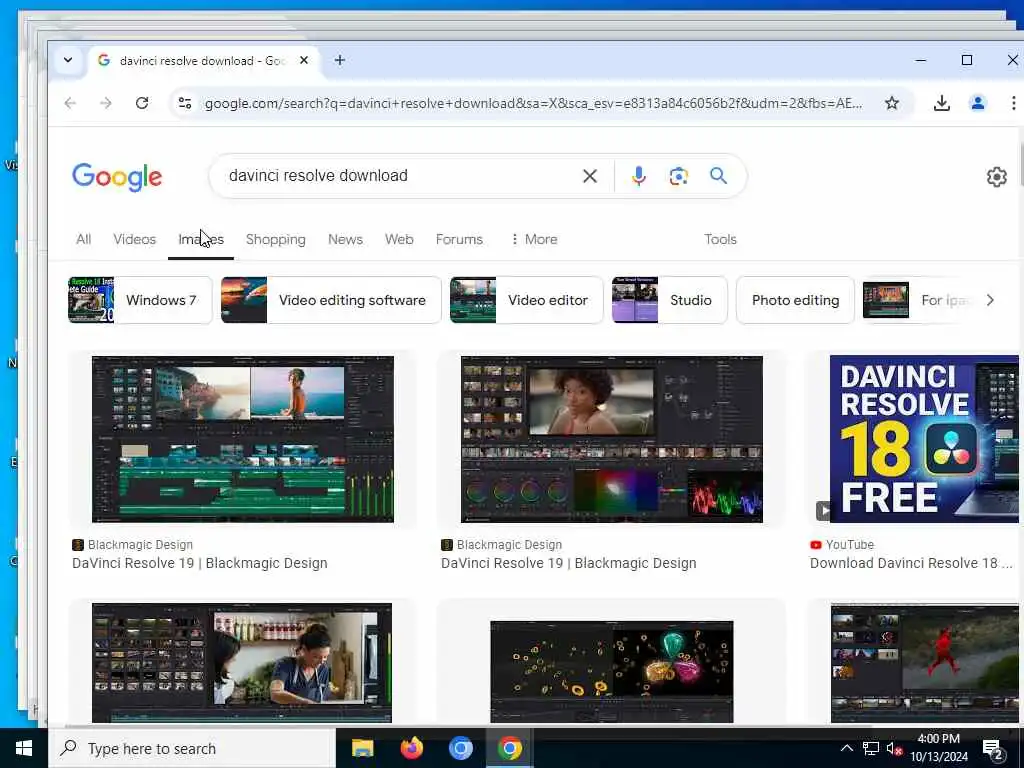Open the cooking scene editor thumbnail
Viewport: 1024px width, 768px height.
click(x=242, y=662)
